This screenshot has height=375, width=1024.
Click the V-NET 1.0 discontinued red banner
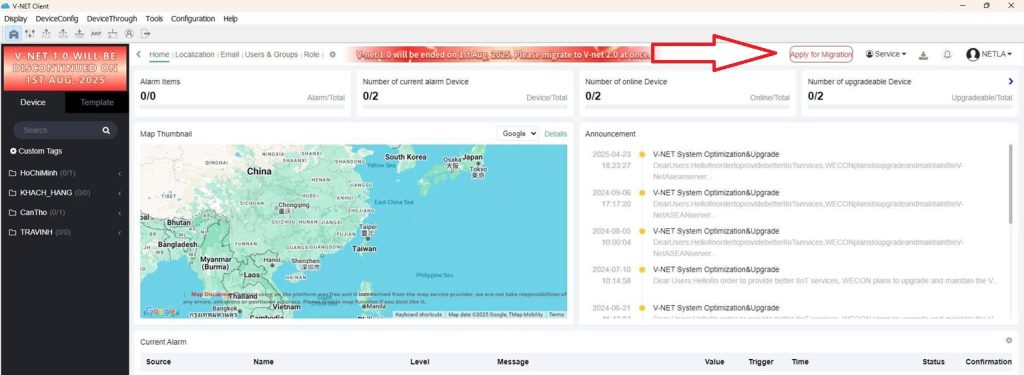coord(65,68)
